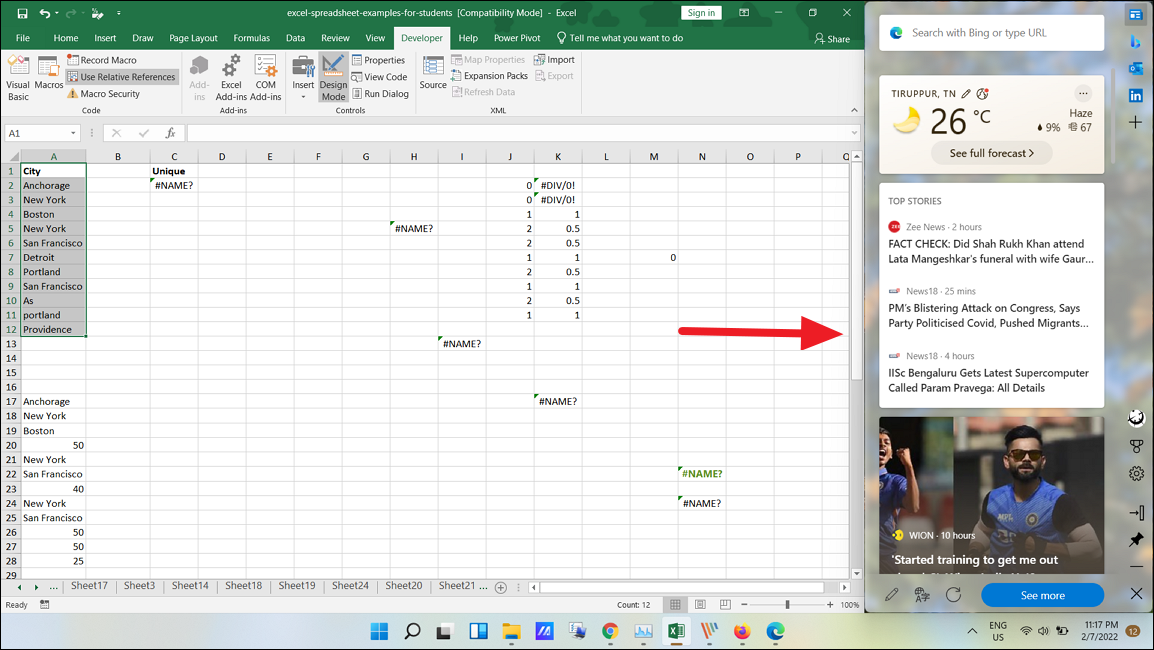Collapse the ribbon with the chevron
This screenshot has width=1154, height=650.
[854, 110]
